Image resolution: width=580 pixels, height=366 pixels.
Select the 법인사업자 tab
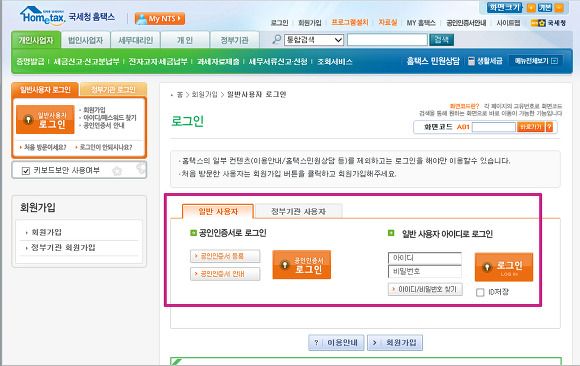click(85, 40)
